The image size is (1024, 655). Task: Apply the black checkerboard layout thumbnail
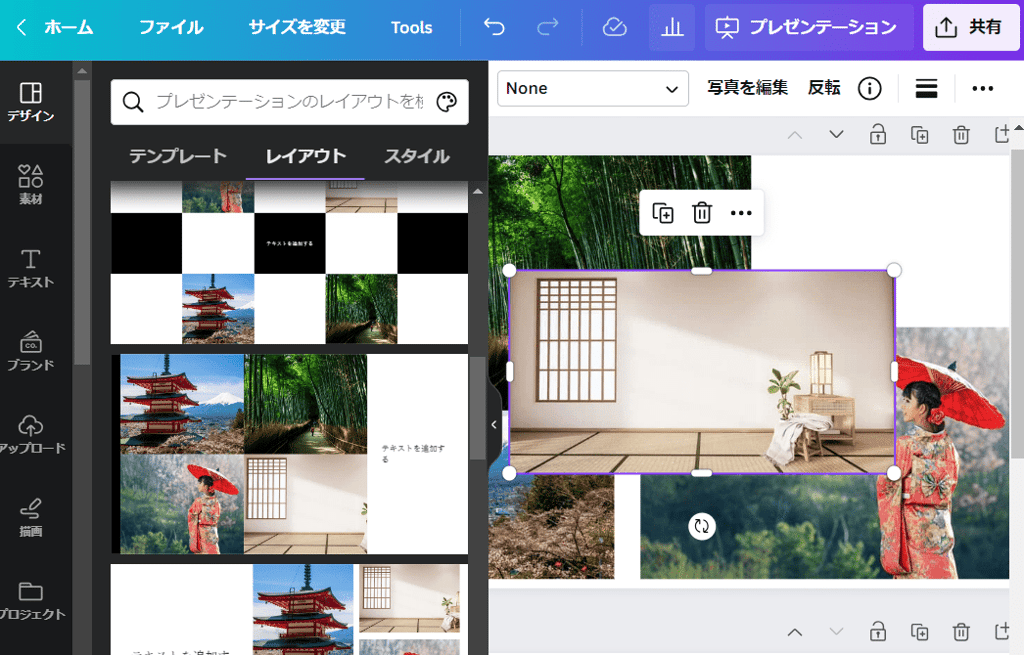point(289,263)
